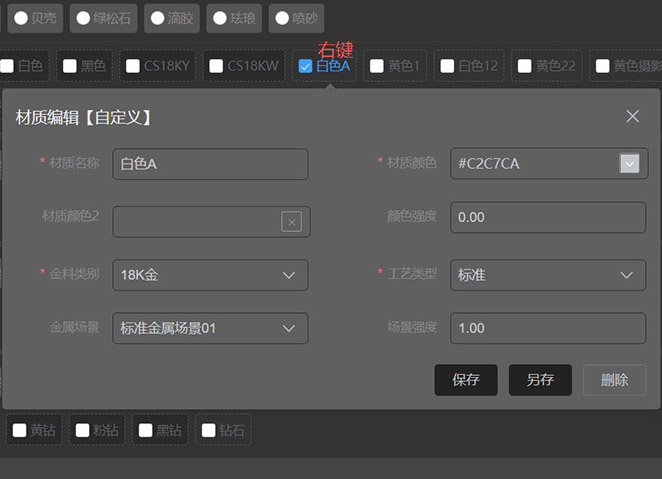Expand the 金属场景 dropdown list

click(x=210, y=328)
